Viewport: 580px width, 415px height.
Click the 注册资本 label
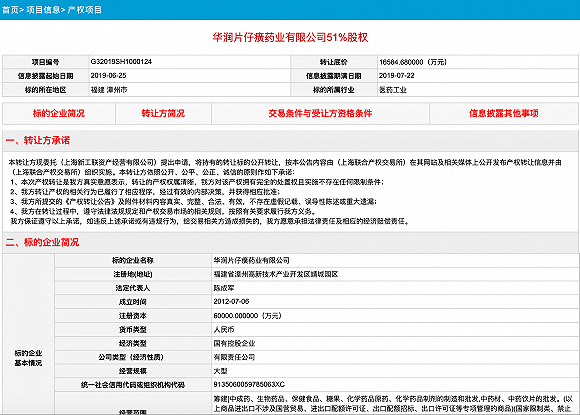coord(133,316)
